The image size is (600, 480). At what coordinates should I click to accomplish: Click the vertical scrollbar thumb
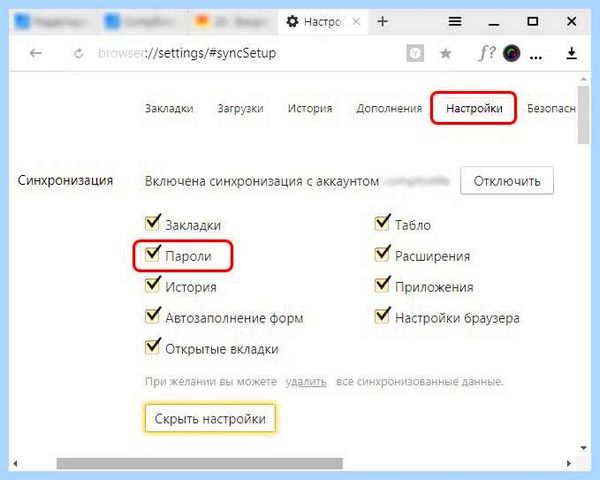[x=584, y=114]
